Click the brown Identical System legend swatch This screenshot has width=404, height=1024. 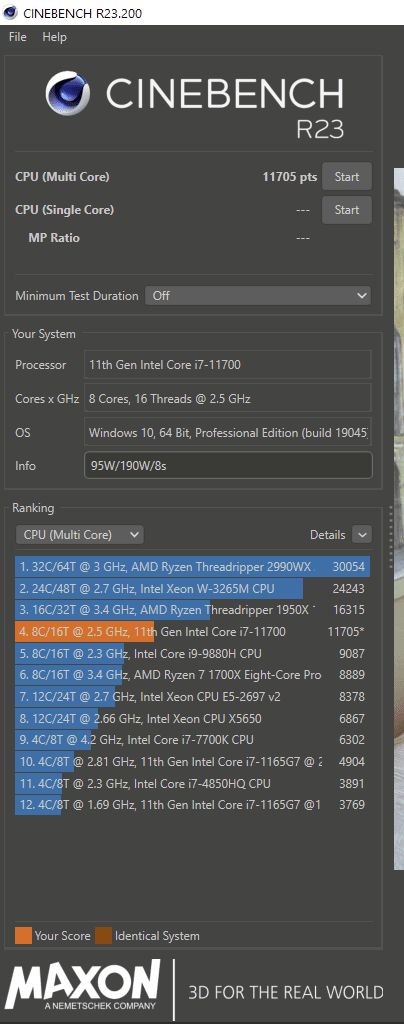(x=103, y=935)
